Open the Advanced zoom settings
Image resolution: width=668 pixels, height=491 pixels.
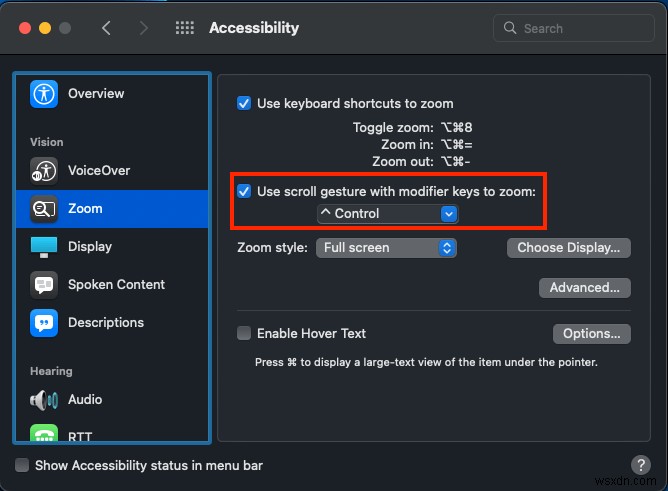pos(585,287)
